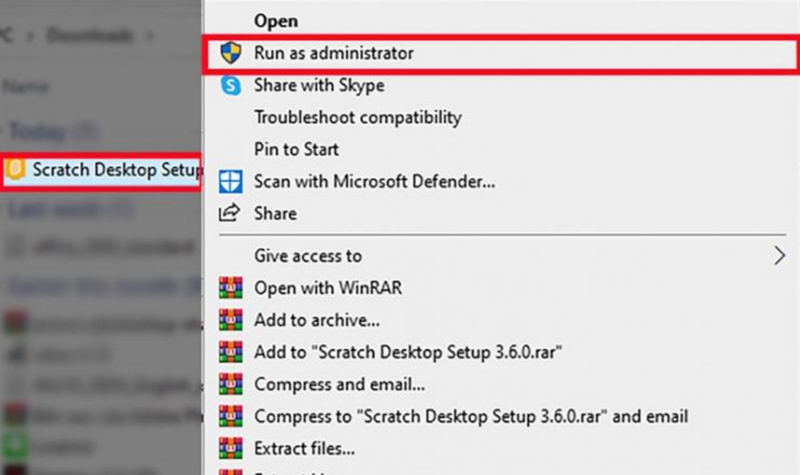The width and height of the screenshot is (800, 475).
Task: Select Compress to rar and email option
Action: (x=471, y=416)
